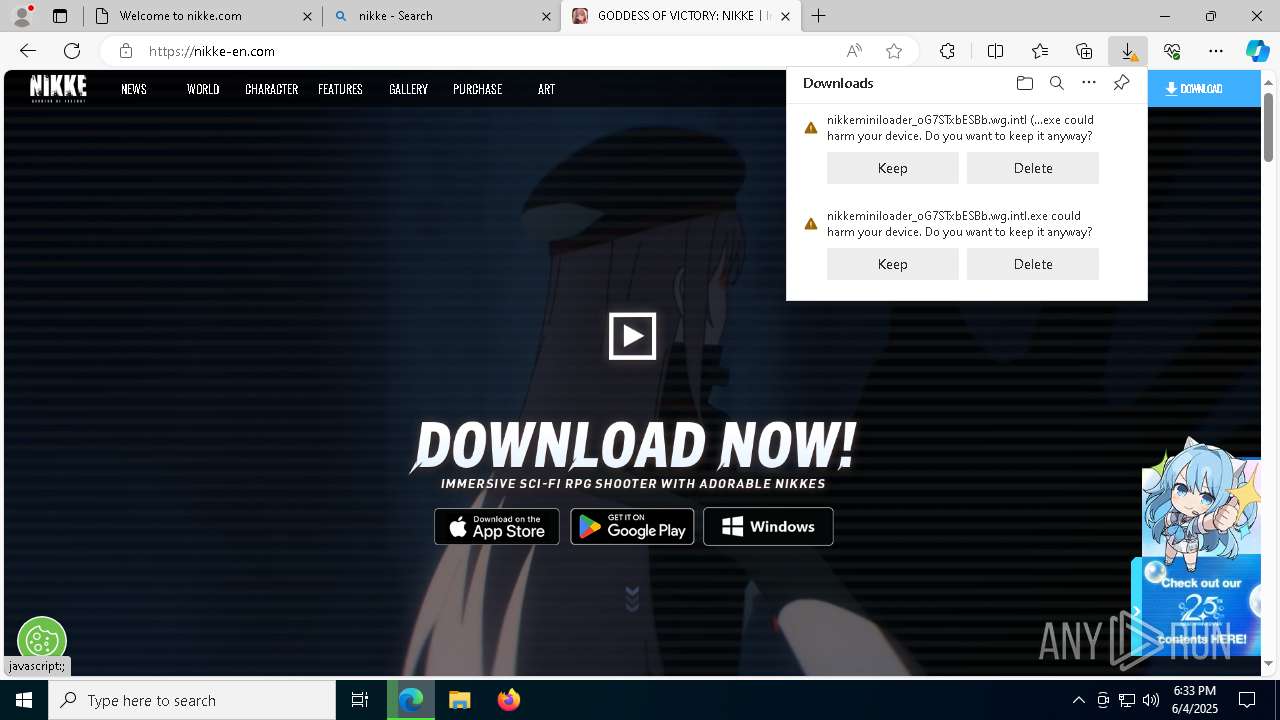The image size is (1280, 720).
Task: Open the tab actions menu icon
Action: pyautogui.click(x=60, y=16)
